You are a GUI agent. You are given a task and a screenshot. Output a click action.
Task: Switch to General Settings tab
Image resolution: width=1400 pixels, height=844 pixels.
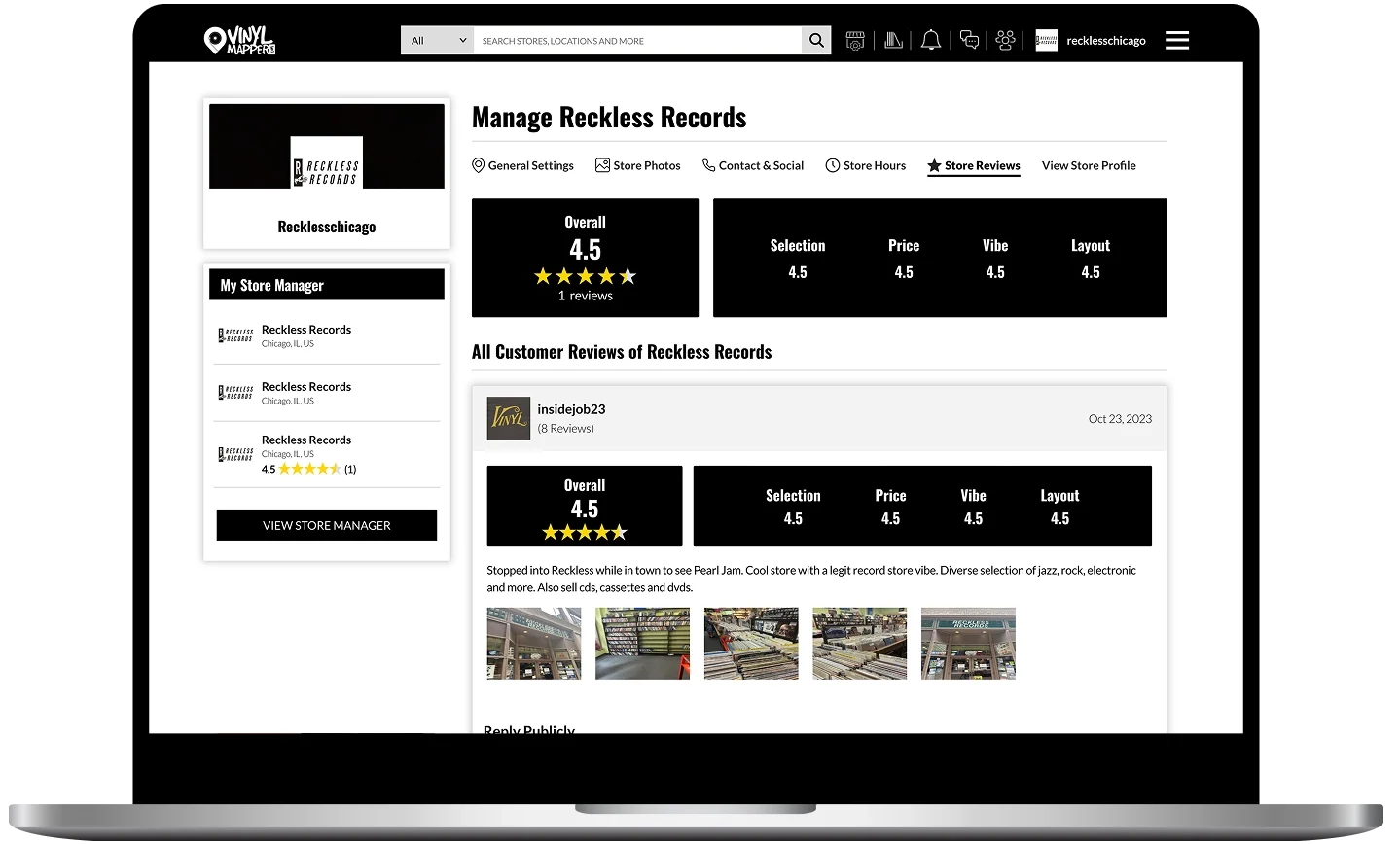(523, 165)
